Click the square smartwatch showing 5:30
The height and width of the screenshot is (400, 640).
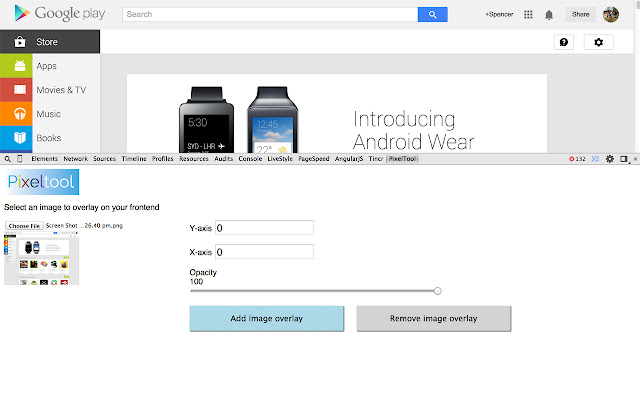pyautogui.click(x=207, y=120)
